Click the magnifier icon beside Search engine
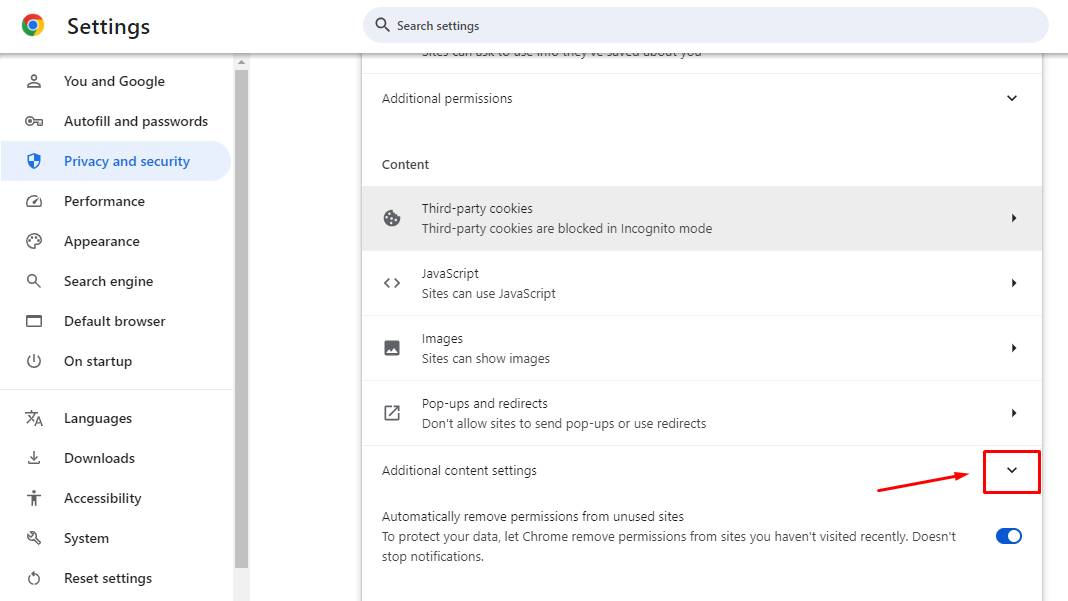 [33, 281]
